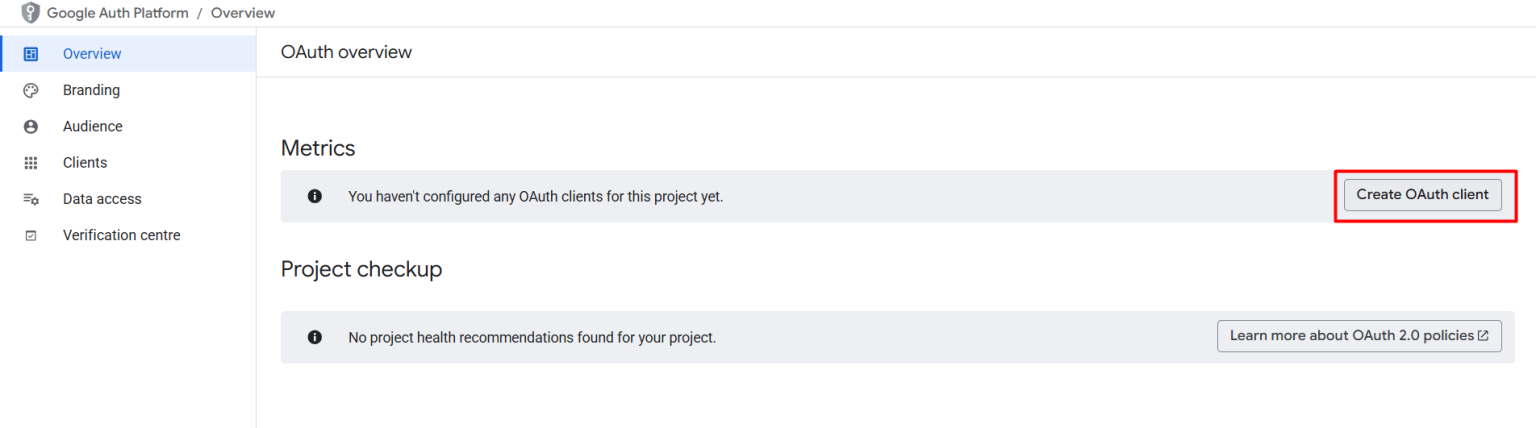Click the external link icon on policies button
Image resolution: width=1536 pixels, height=428 pixels.
pos(1483,336)
